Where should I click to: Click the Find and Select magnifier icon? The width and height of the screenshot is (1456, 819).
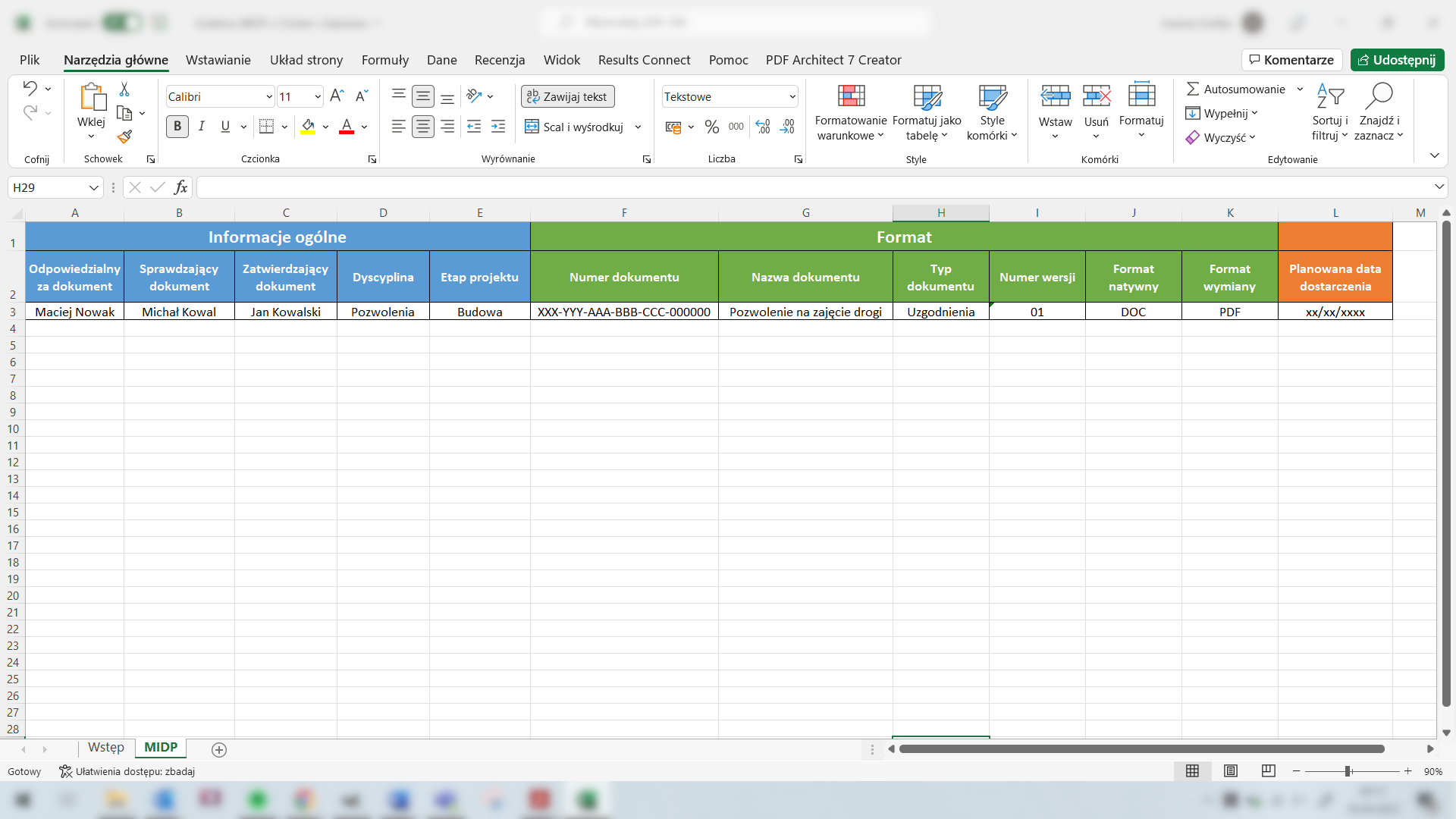1379,97
